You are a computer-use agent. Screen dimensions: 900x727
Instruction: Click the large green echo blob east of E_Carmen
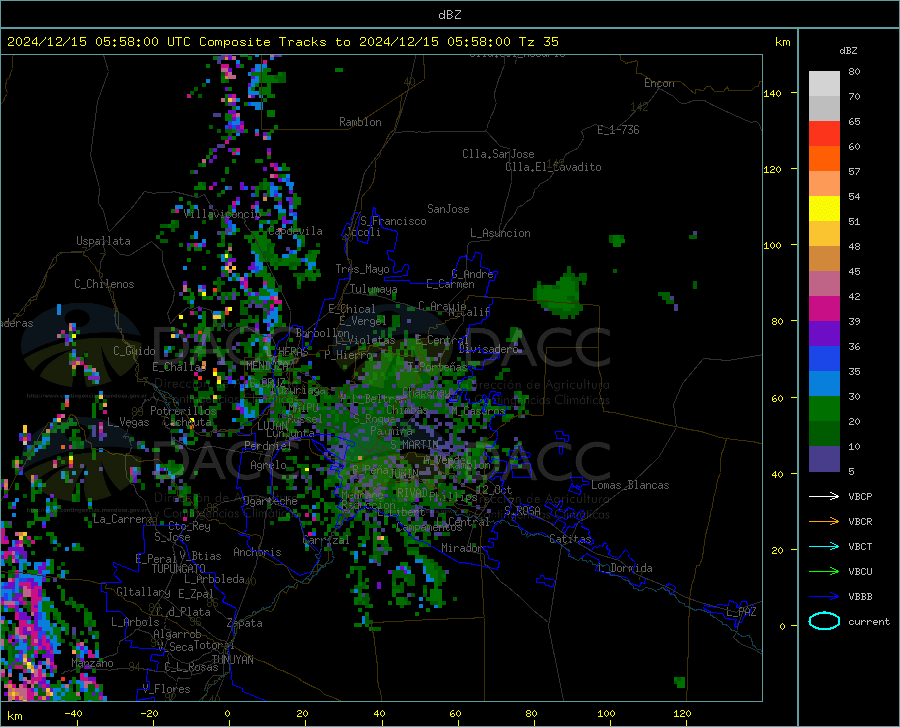tap(561, 293)
